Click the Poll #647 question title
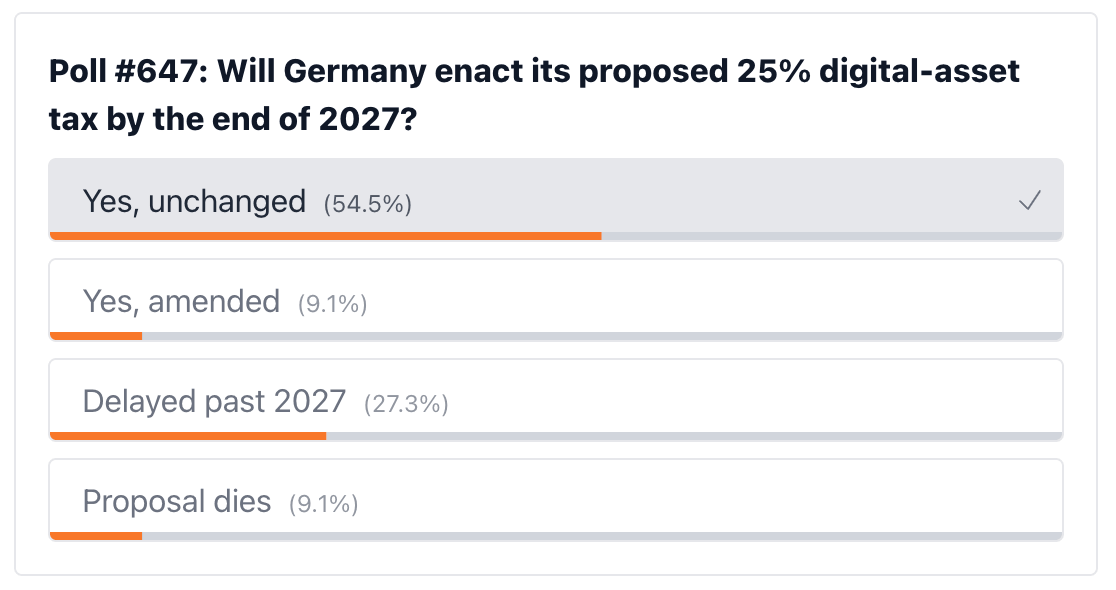Screen dimensions: 1116x590 (534, 95)
